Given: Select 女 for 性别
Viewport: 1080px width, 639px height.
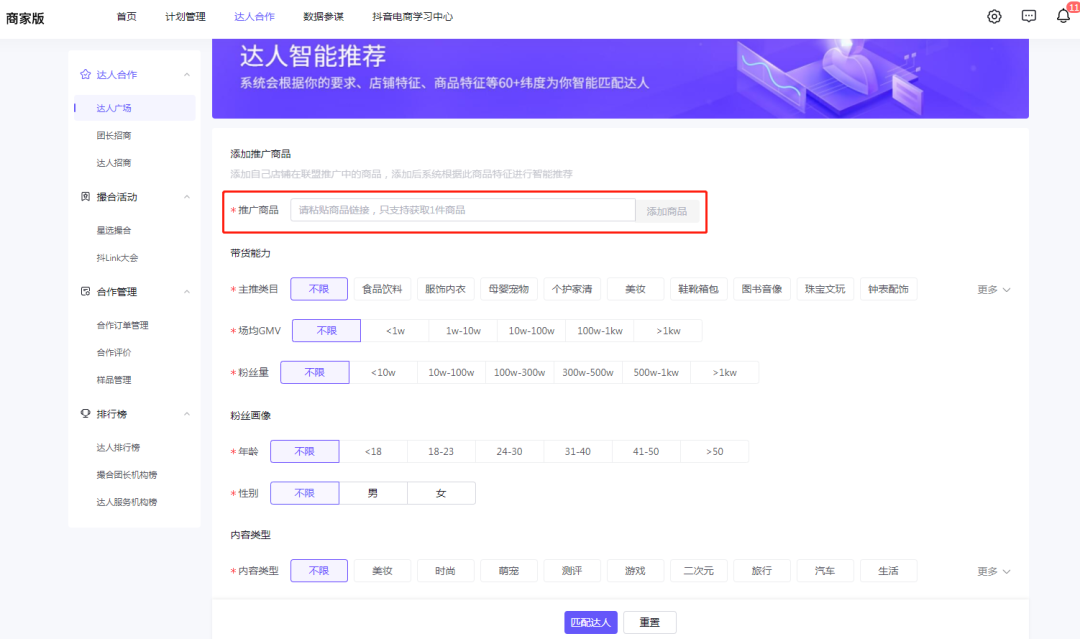Looking at the screenshot, I should (x=441, y=493).
